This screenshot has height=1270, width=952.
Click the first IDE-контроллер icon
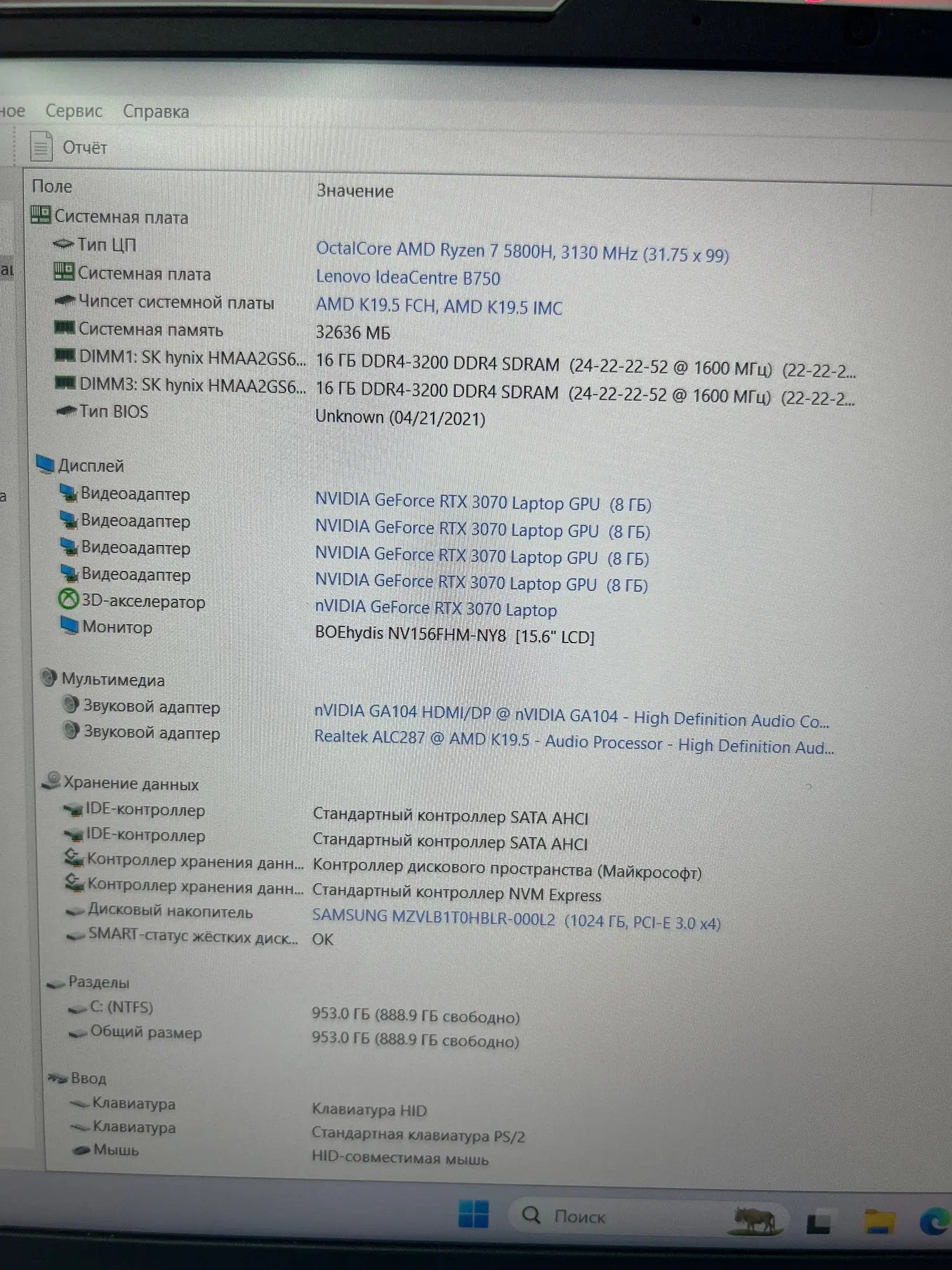[73, 809]
